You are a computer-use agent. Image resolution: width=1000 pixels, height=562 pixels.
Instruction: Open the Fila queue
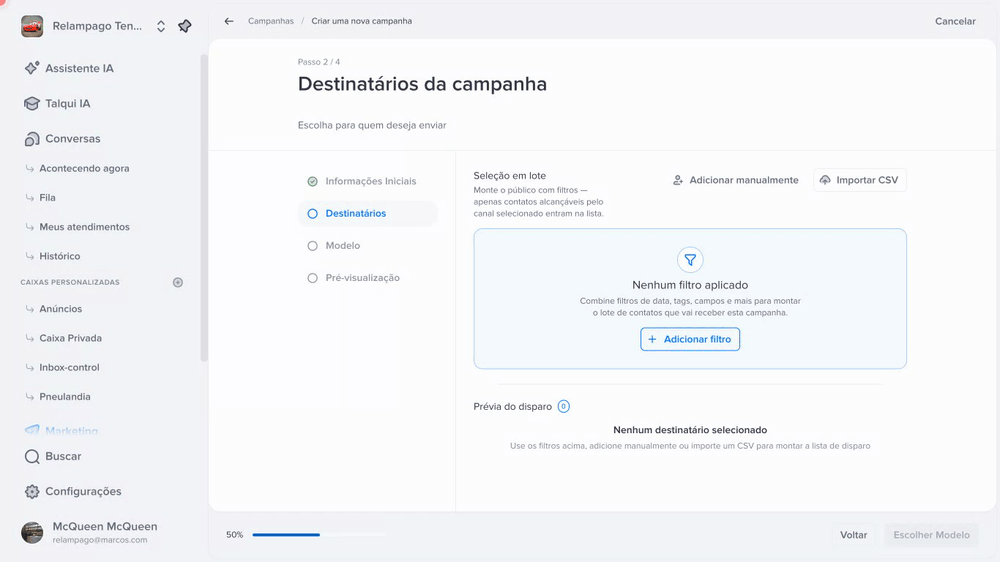(47, 198)
